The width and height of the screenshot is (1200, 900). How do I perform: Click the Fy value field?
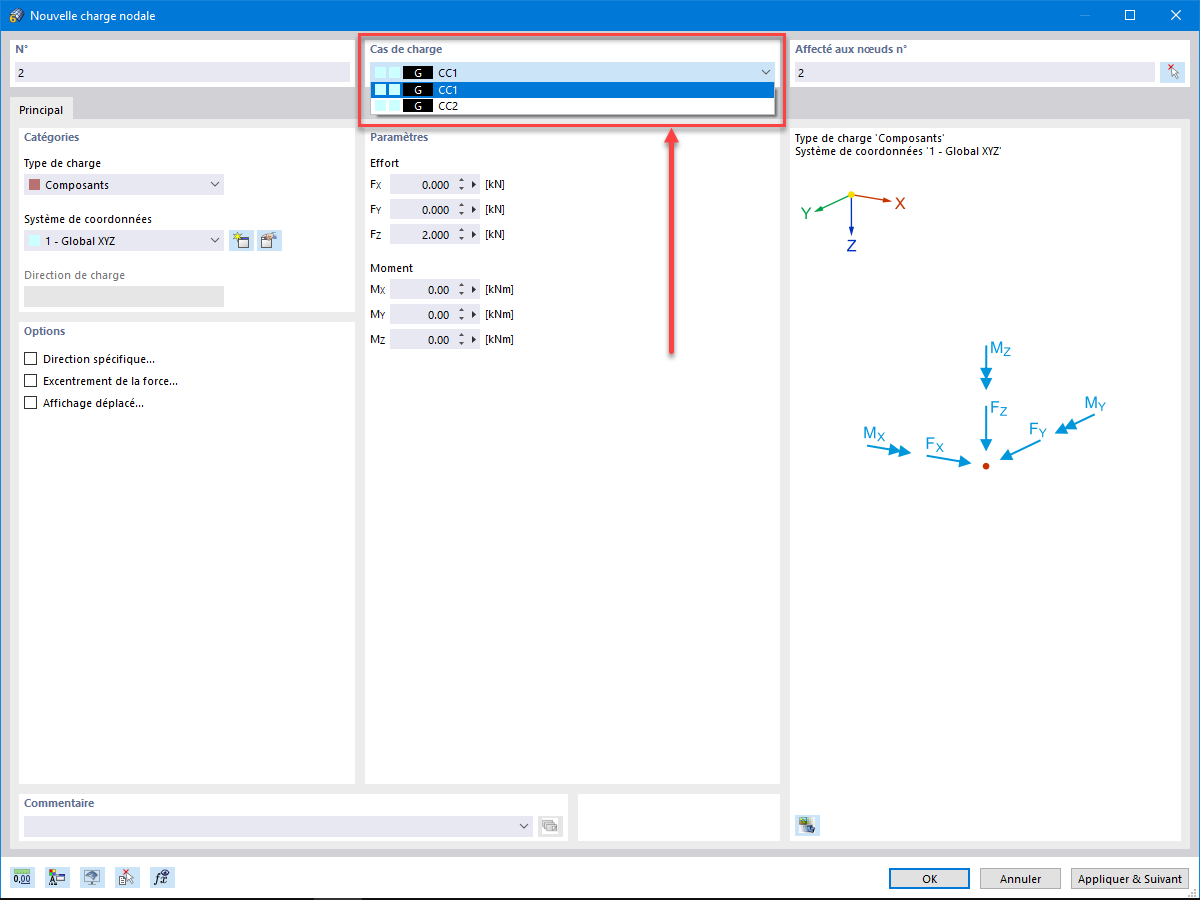[422, 210]
